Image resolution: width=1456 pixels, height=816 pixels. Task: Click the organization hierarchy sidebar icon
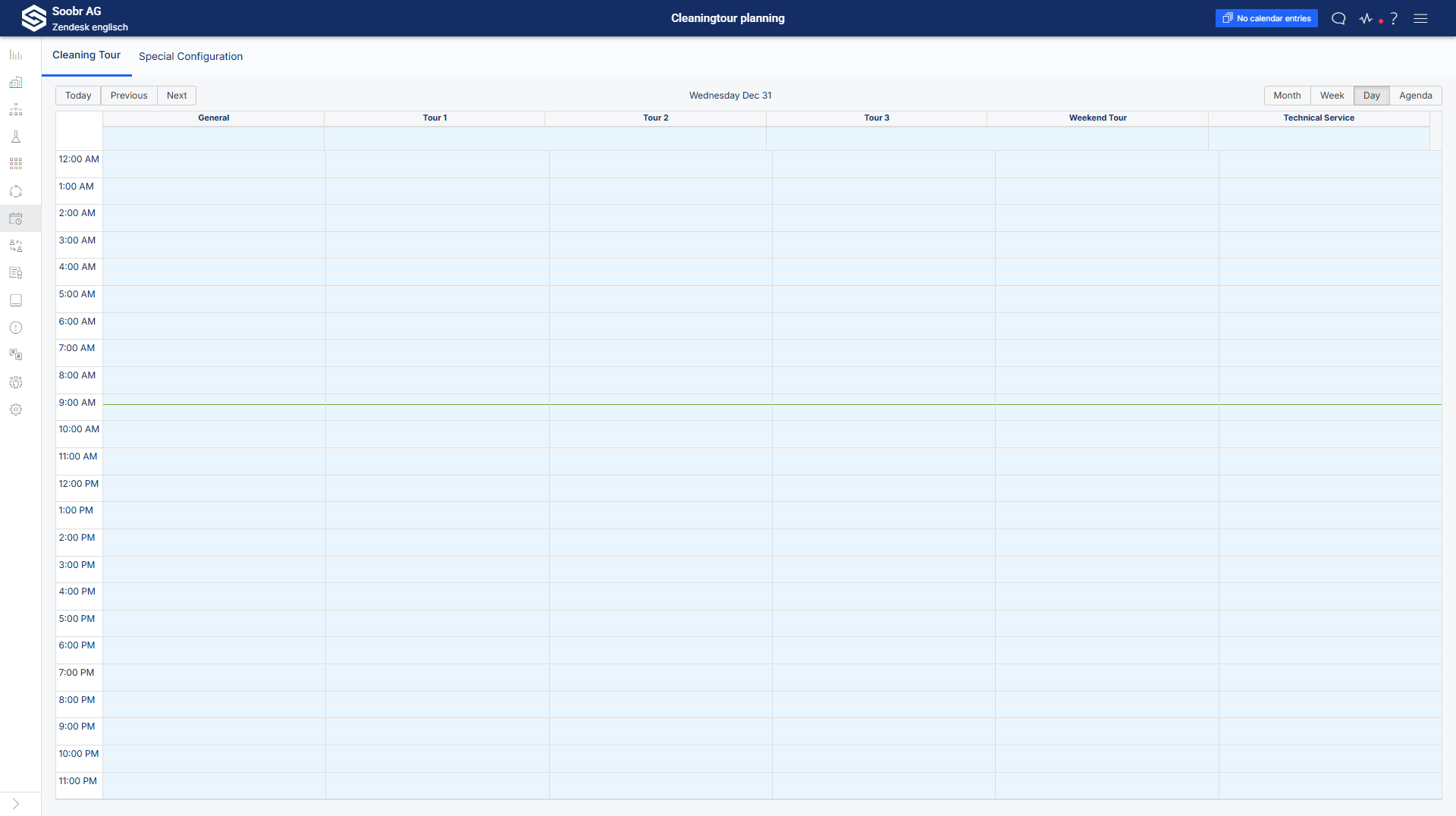click(16, 110)
